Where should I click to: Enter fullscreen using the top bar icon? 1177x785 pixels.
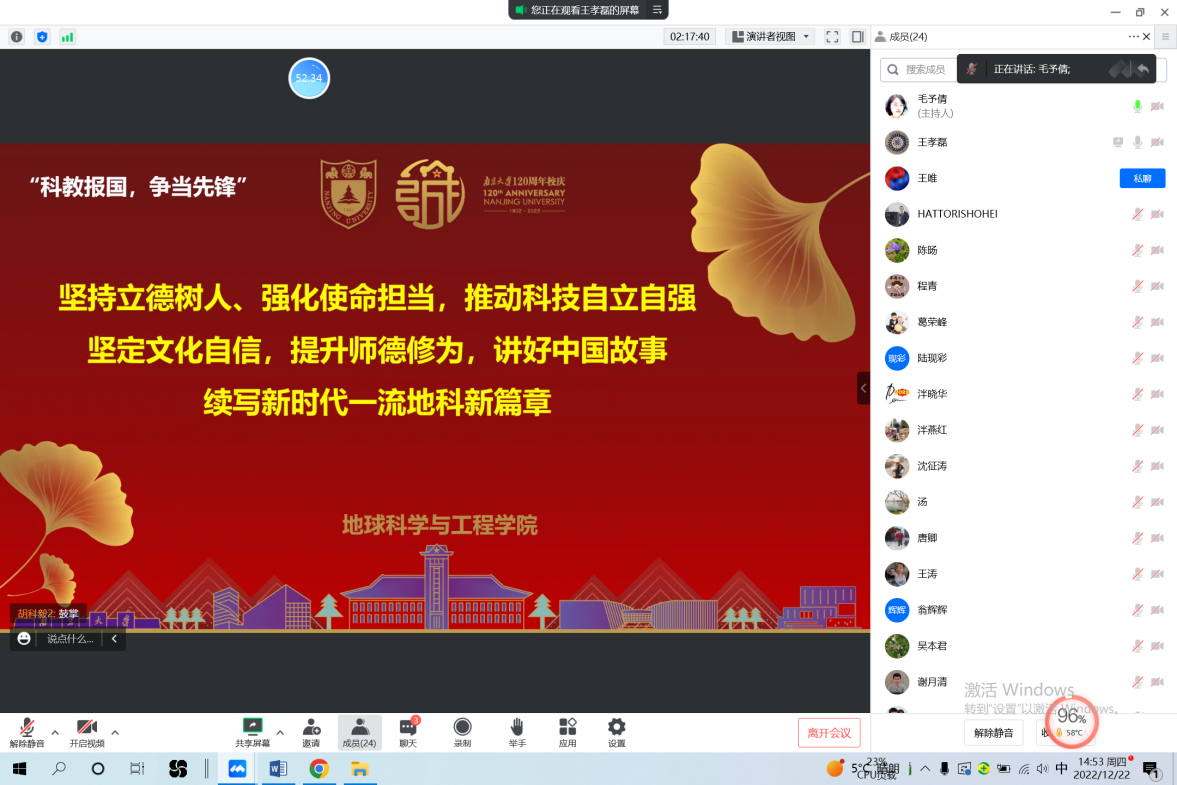pos(832,37)
